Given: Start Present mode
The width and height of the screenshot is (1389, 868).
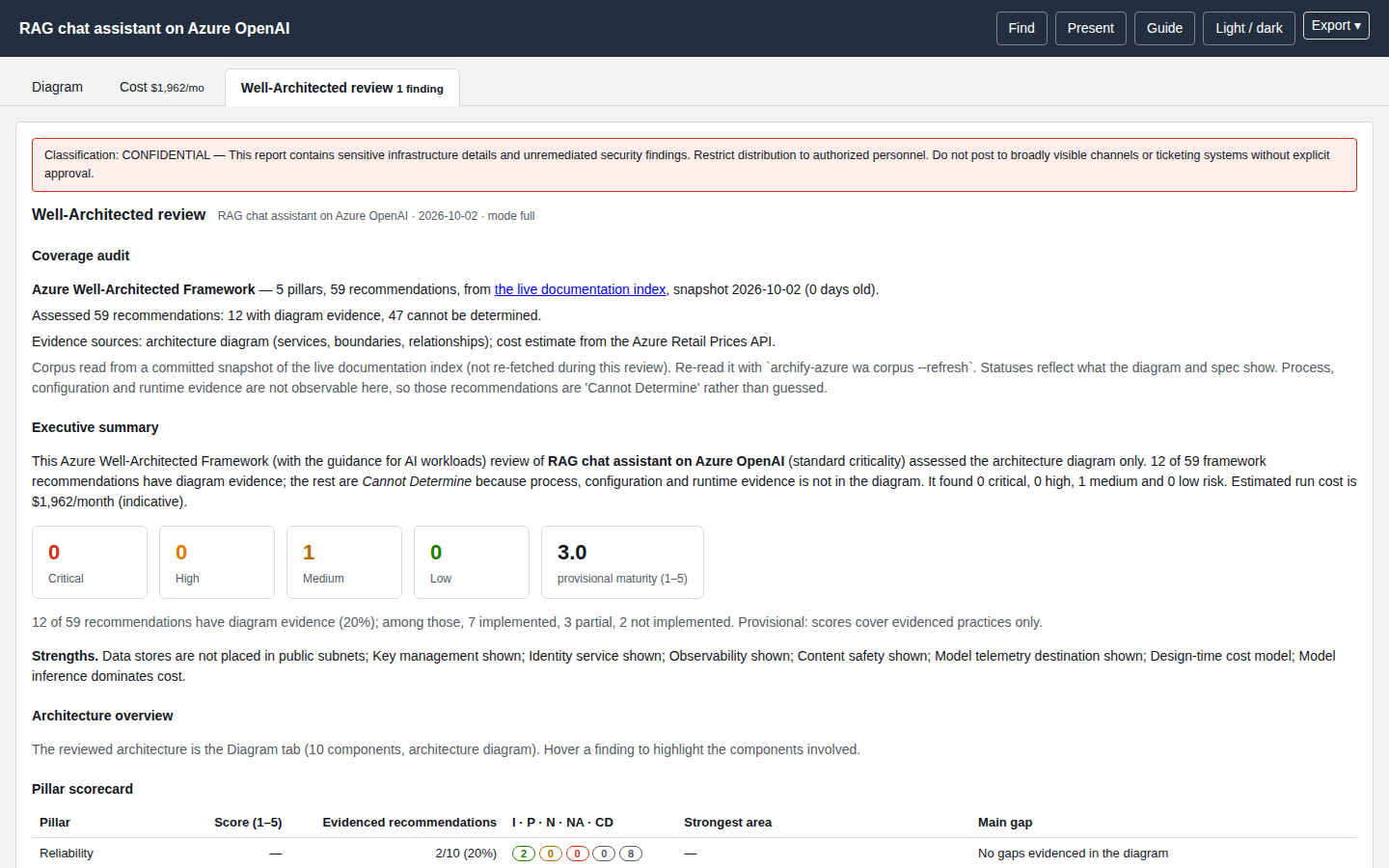Looking at the screenshot, I should pos(1091,28).
